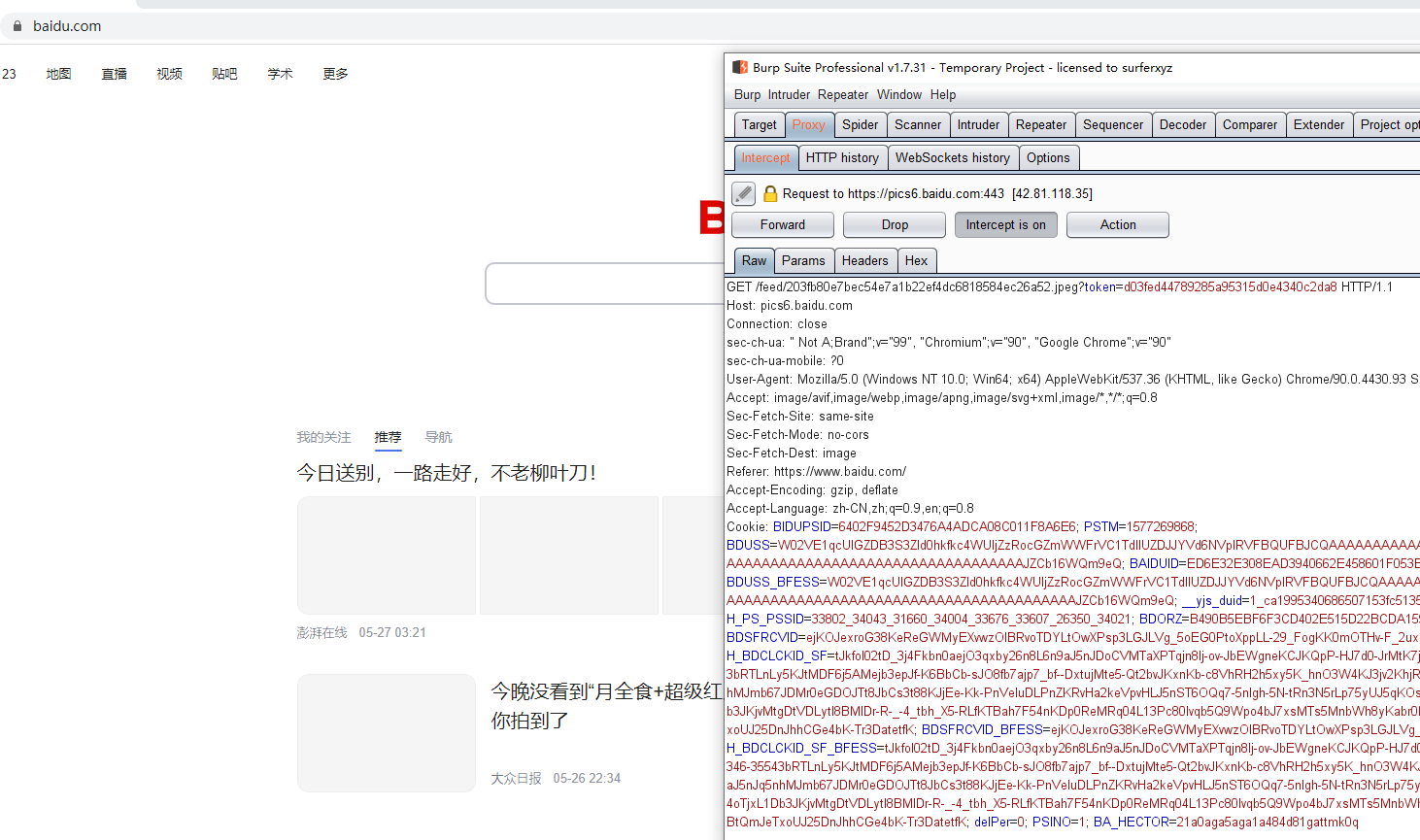Open second image placeholder under 今日送别

(x=569, y=555)
